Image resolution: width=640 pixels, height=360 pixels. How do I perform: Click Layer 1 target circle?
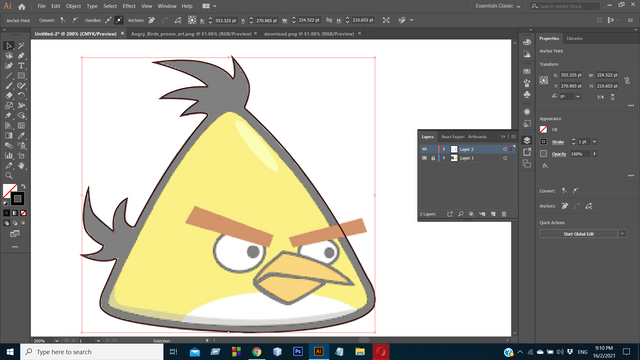point(505,158)
